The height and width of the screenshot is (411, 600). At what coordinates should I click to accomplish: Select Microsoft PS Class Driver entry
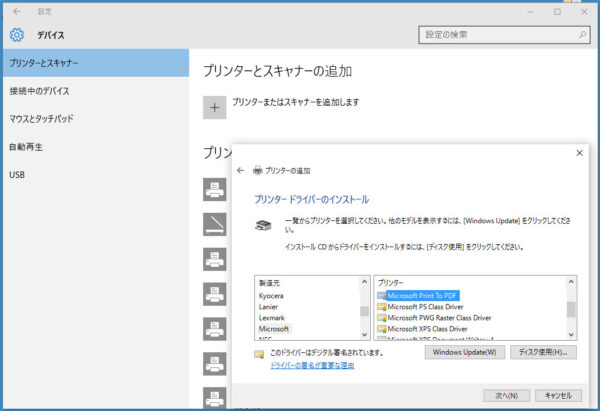(x=425, y=307)
